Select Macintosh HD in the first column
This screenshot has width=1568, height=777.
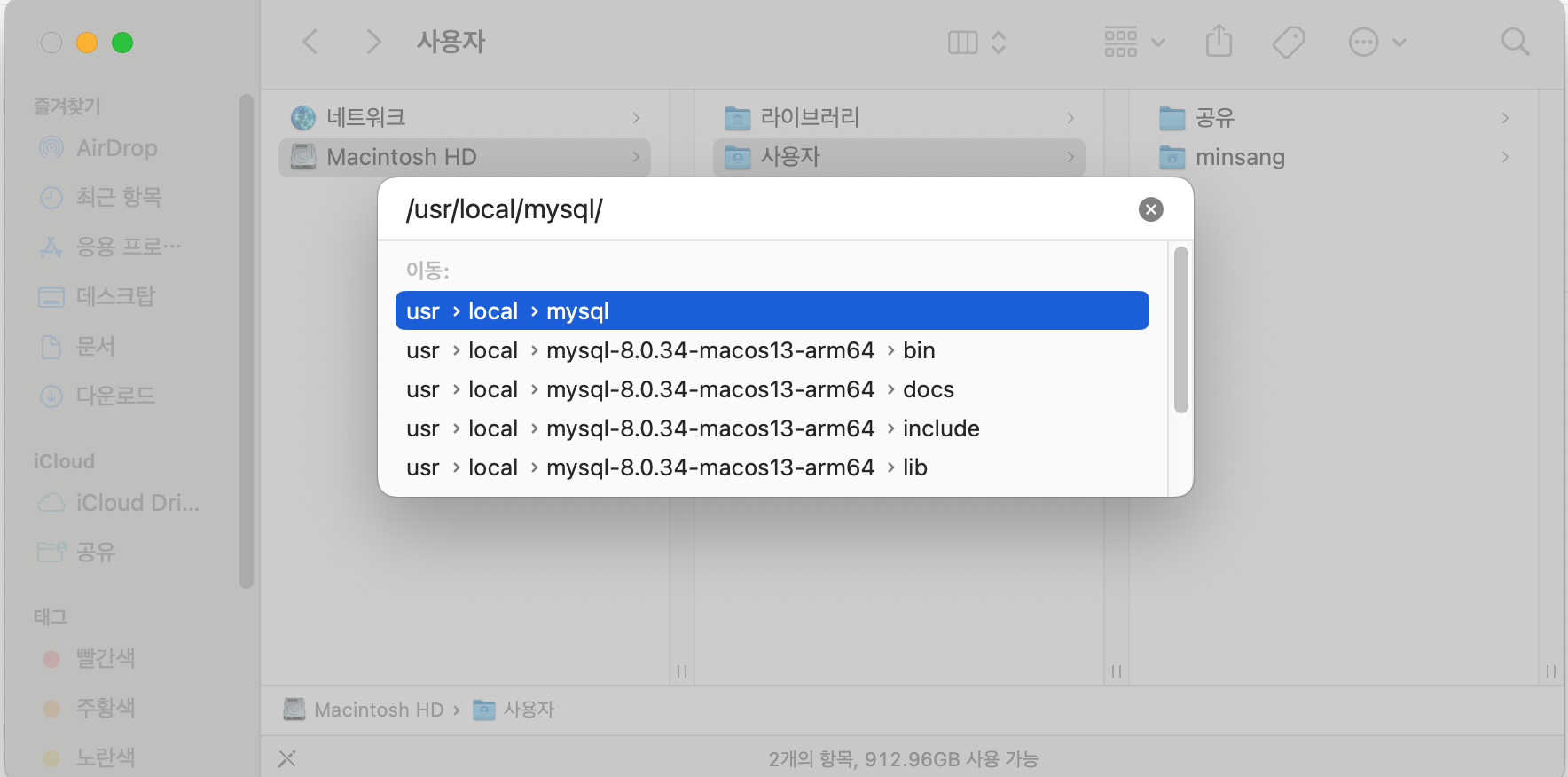(465, 157)
